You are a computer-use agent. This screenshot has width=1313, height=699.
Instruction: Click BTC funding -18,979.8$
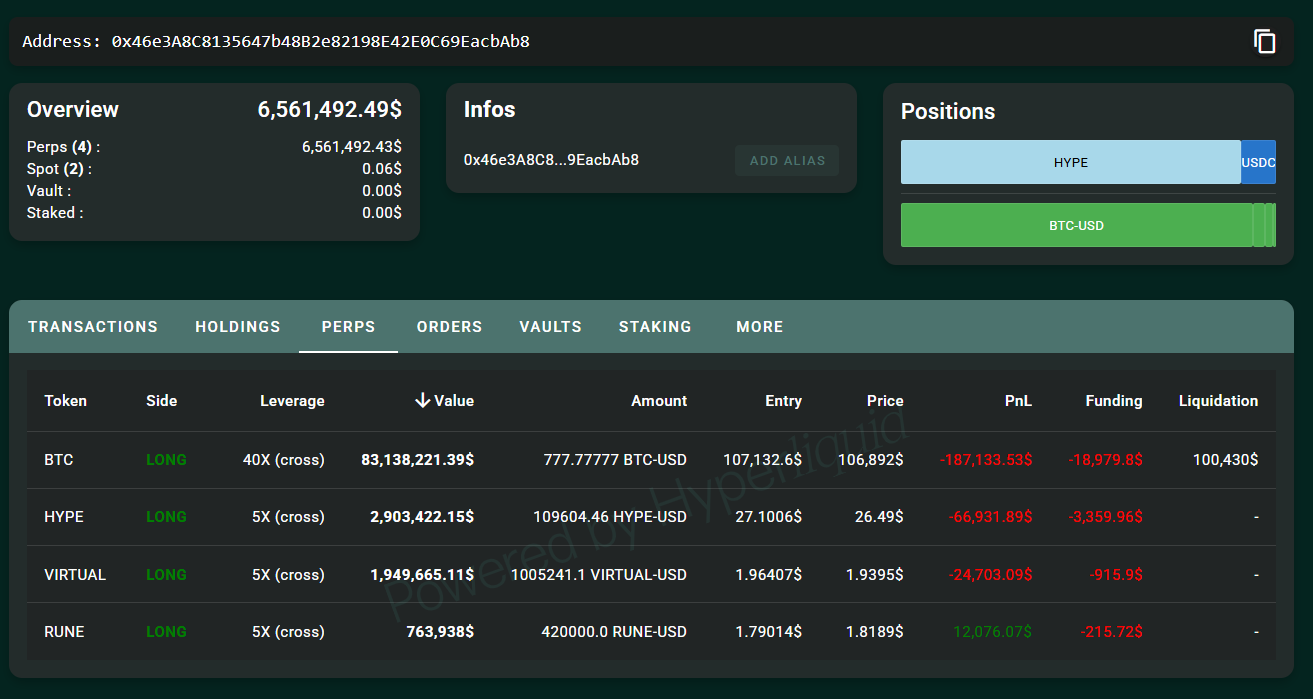click(1106, 460)
